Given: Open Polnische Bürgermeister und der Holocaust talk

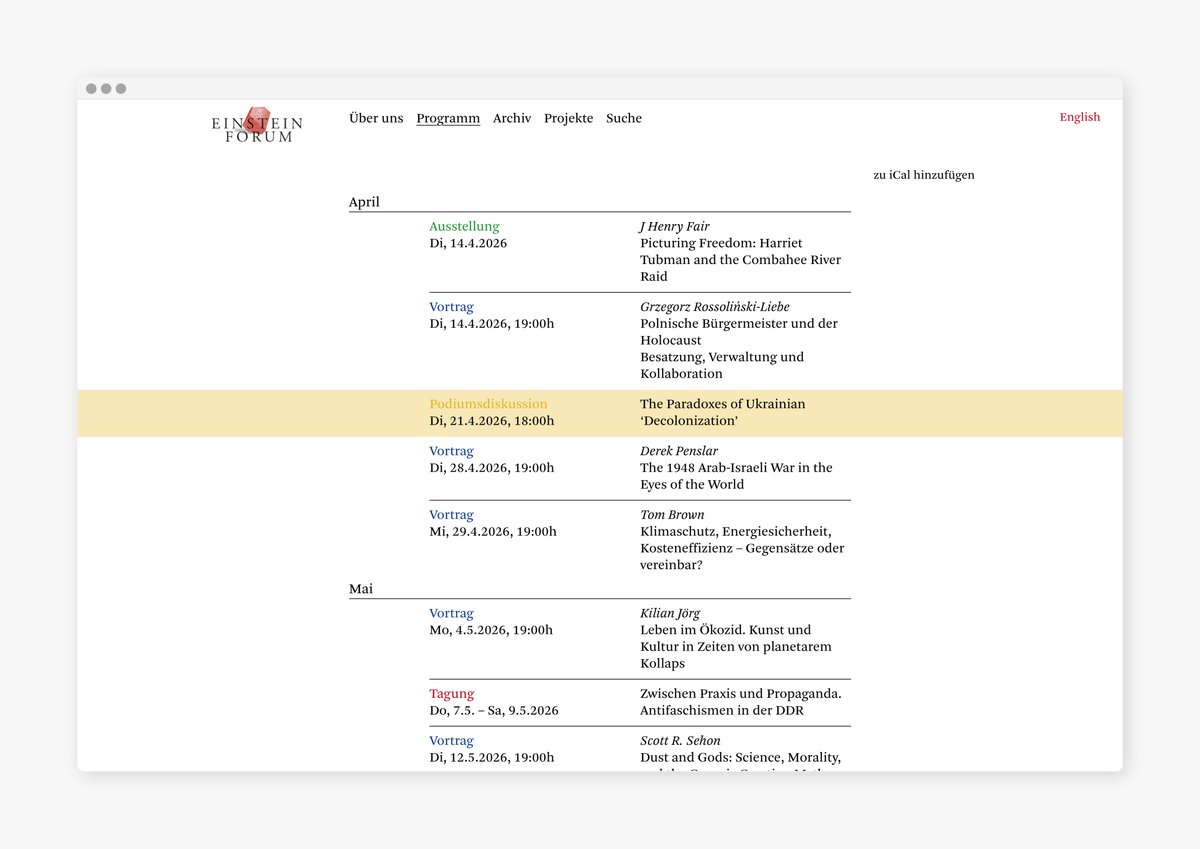Looking at the screenshot, I should 739,332.
